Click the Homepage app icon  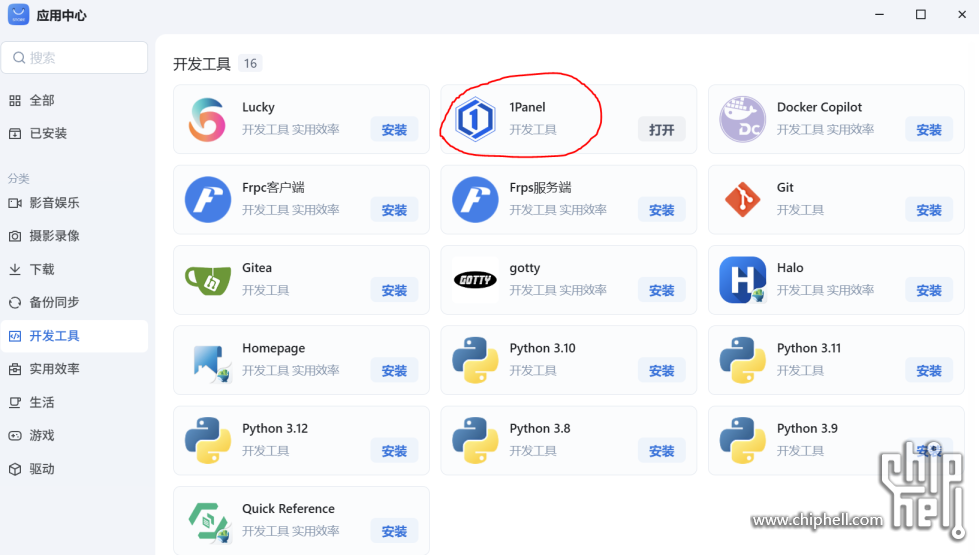tap(210, 363)
